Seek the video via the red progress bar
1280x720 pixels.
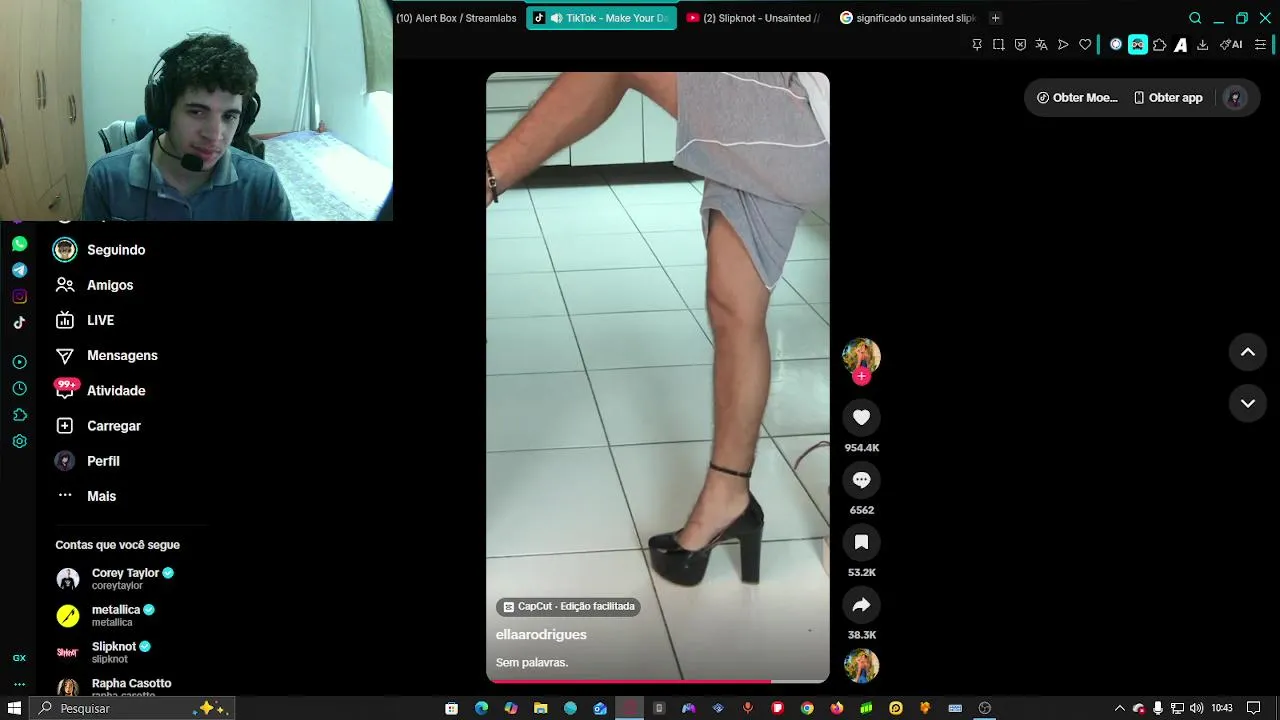point(658,682)
